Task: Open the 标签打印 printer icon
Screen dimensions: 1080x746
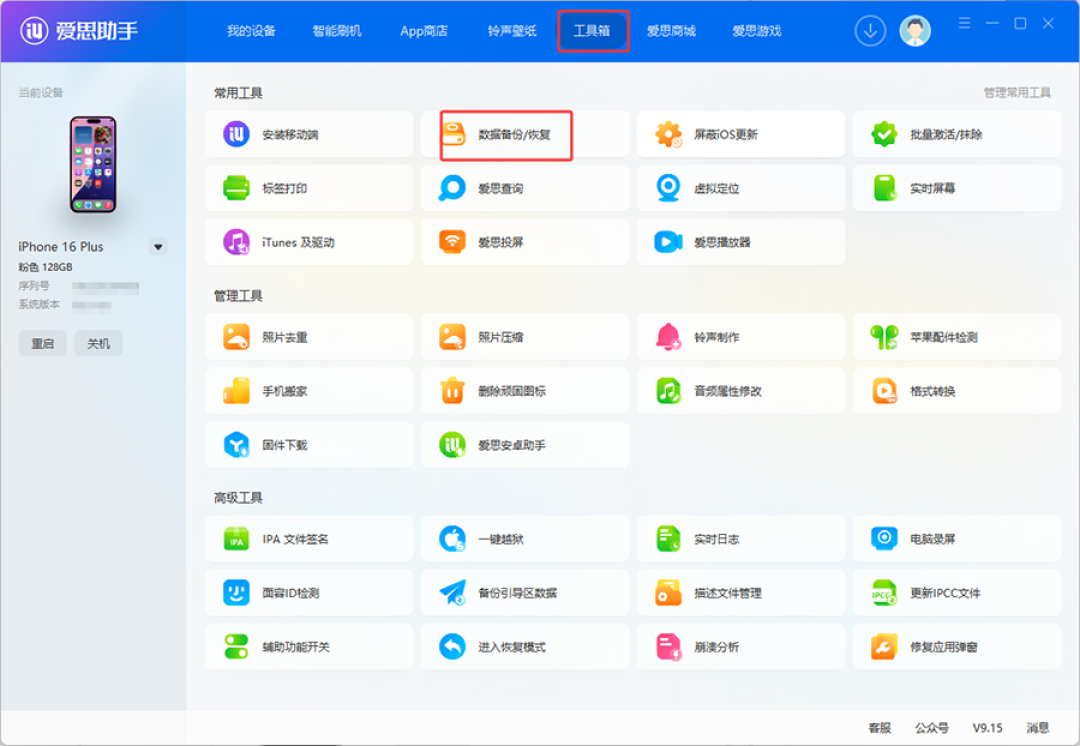Action: [236, 188]
